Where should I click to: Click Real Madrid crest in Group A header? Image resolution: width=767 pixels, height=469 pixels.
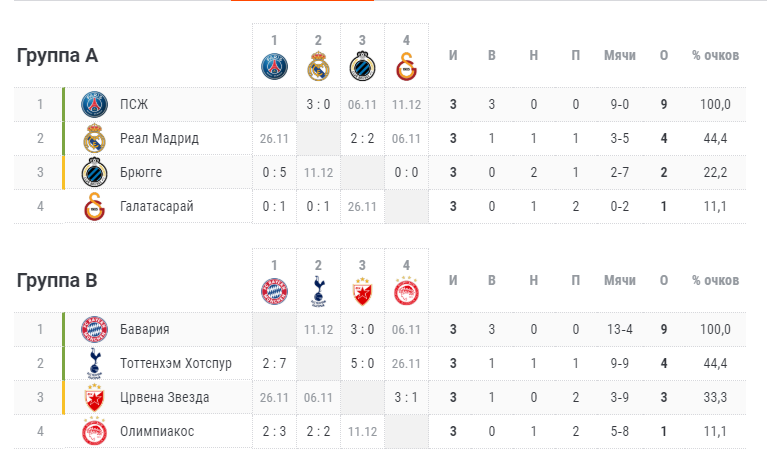pos(318,66)
